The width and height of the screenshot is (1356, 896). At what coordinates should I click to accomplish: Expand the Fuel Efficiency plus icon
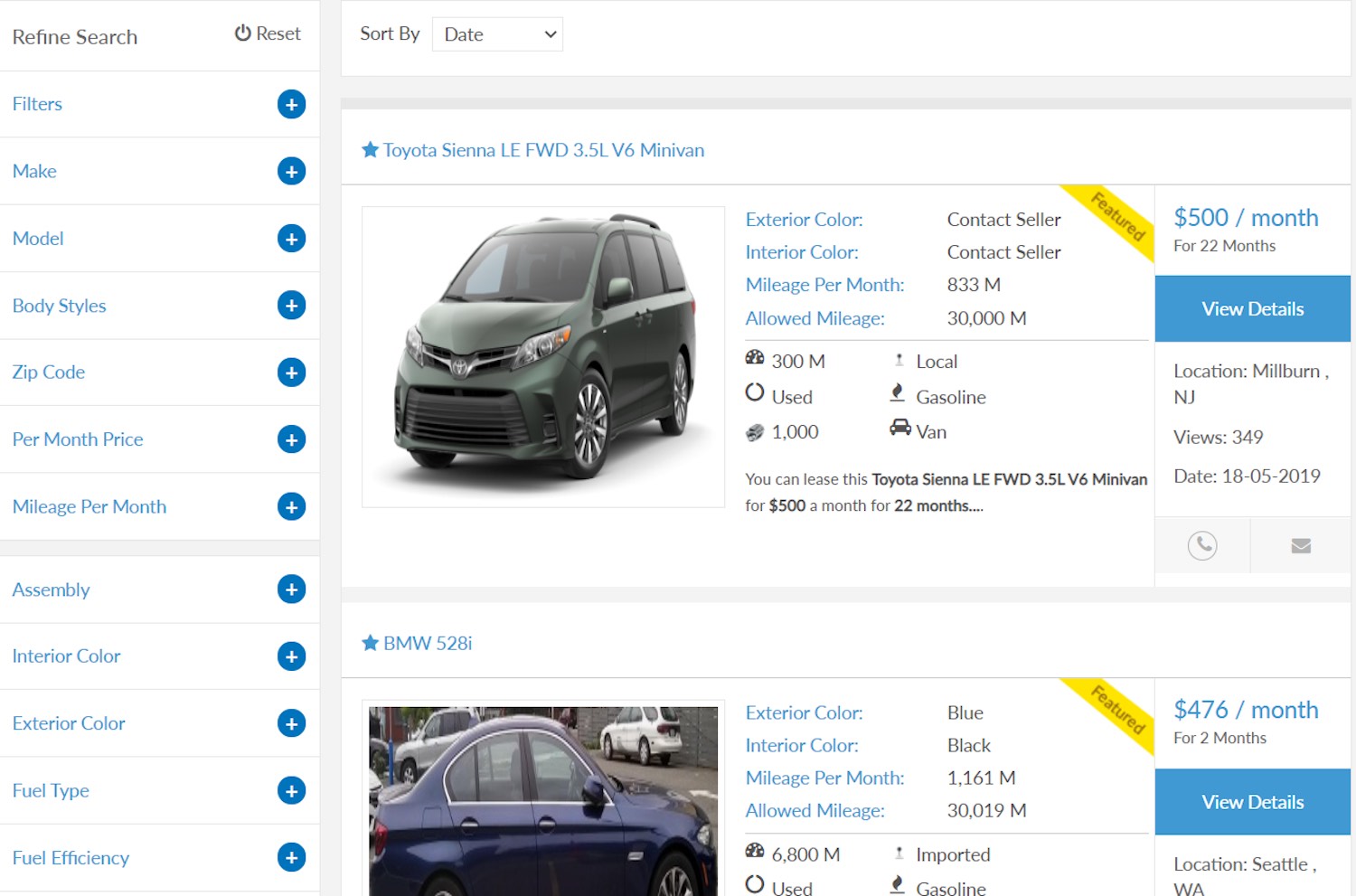click(291, 857)
